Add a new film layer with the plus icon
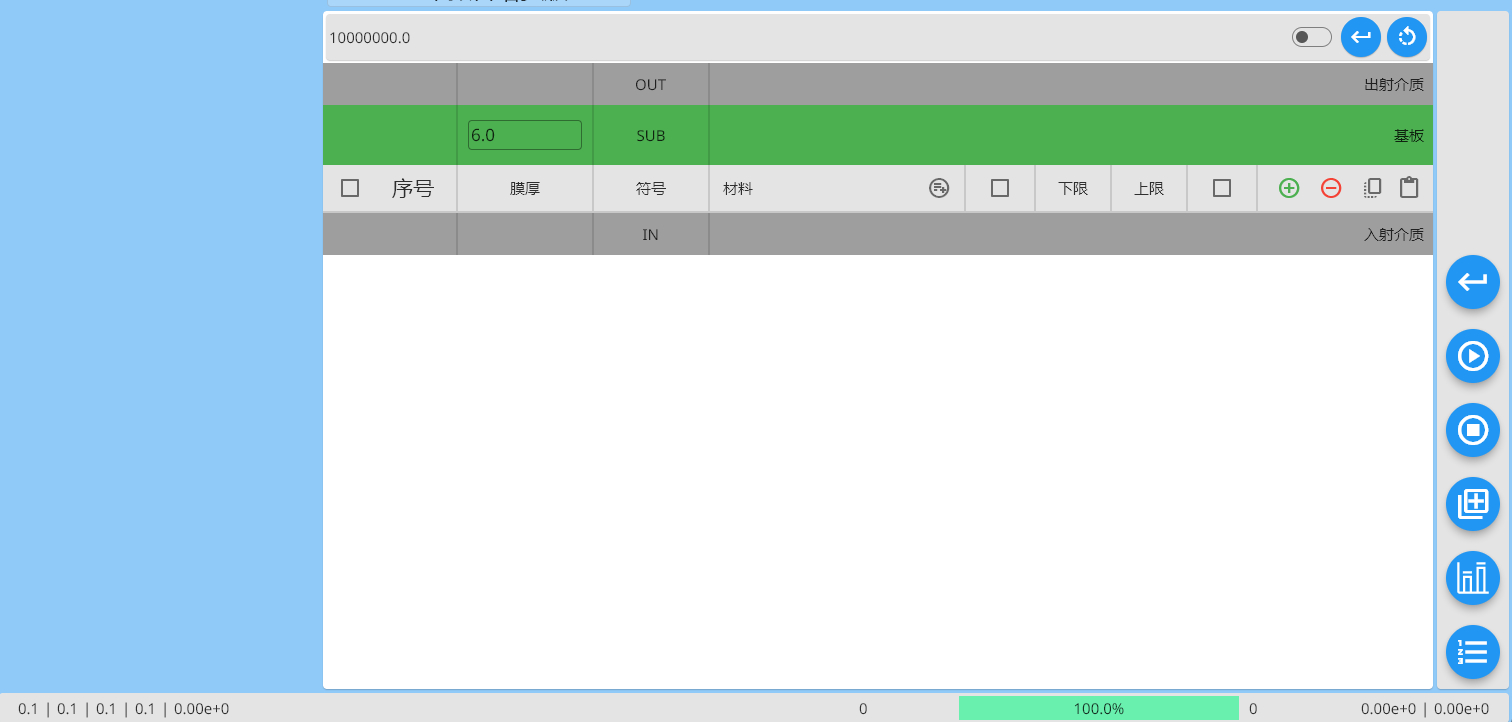 click(x=1288, y=187)
